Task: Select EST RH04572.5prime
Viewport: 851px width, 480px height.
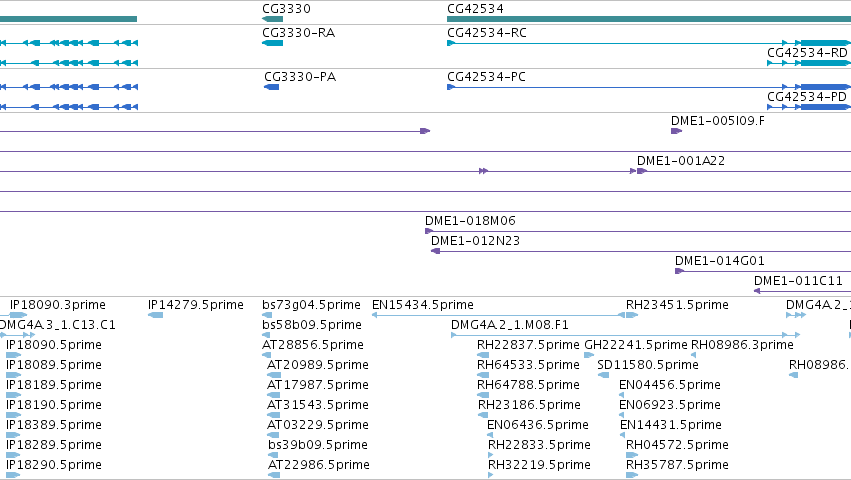Action: click(677, 445)
